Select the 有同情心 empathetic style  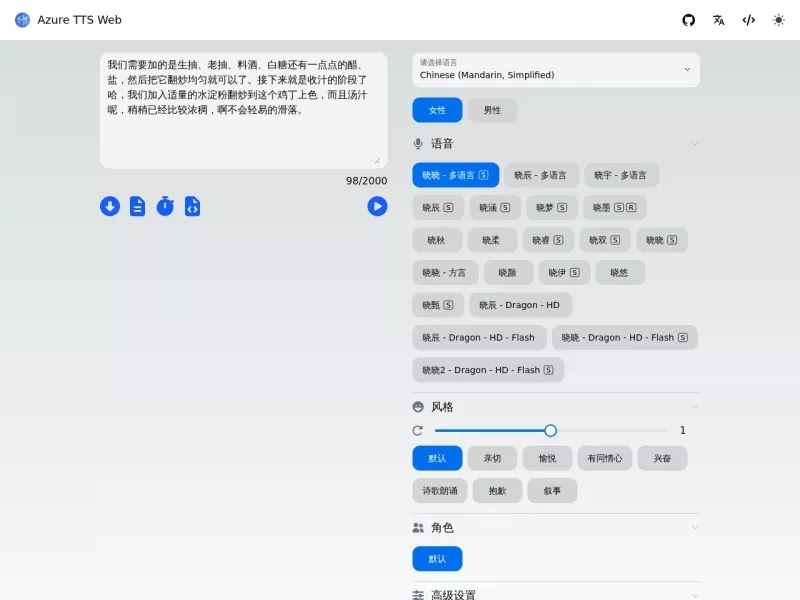(605, 458)
